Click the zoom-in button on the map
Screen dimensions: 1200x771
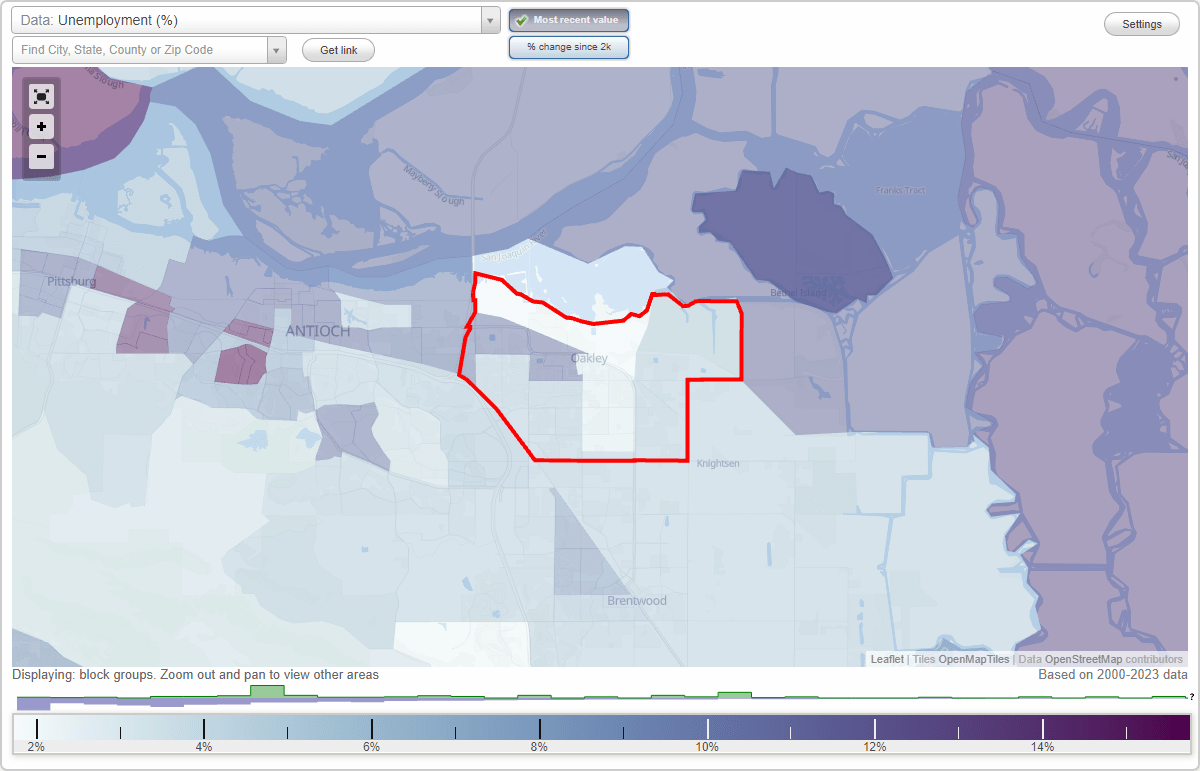[x=41, y=127]
